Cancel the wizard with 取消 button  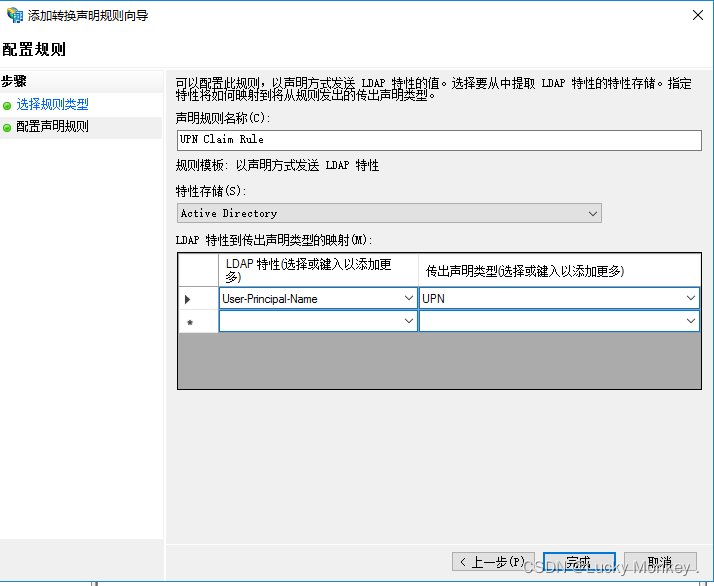coord(660,561)
